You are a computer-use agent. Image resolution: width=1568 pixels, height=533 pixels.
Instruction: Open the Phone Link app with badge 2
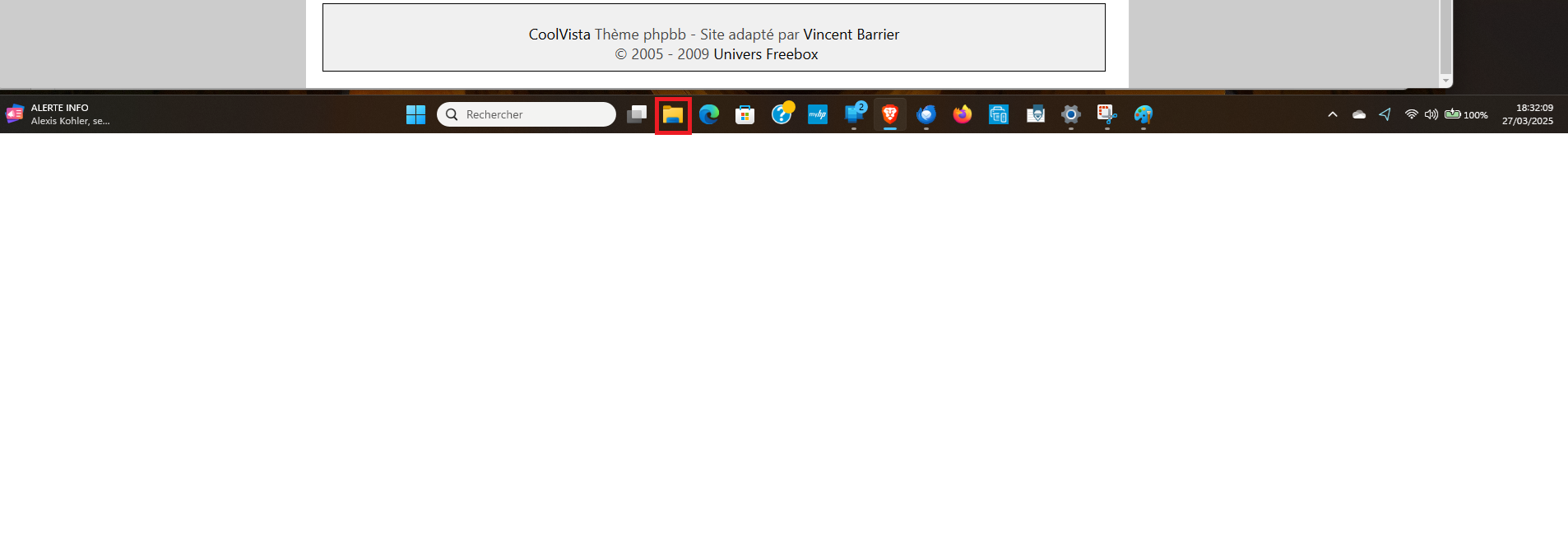(855, 114)
